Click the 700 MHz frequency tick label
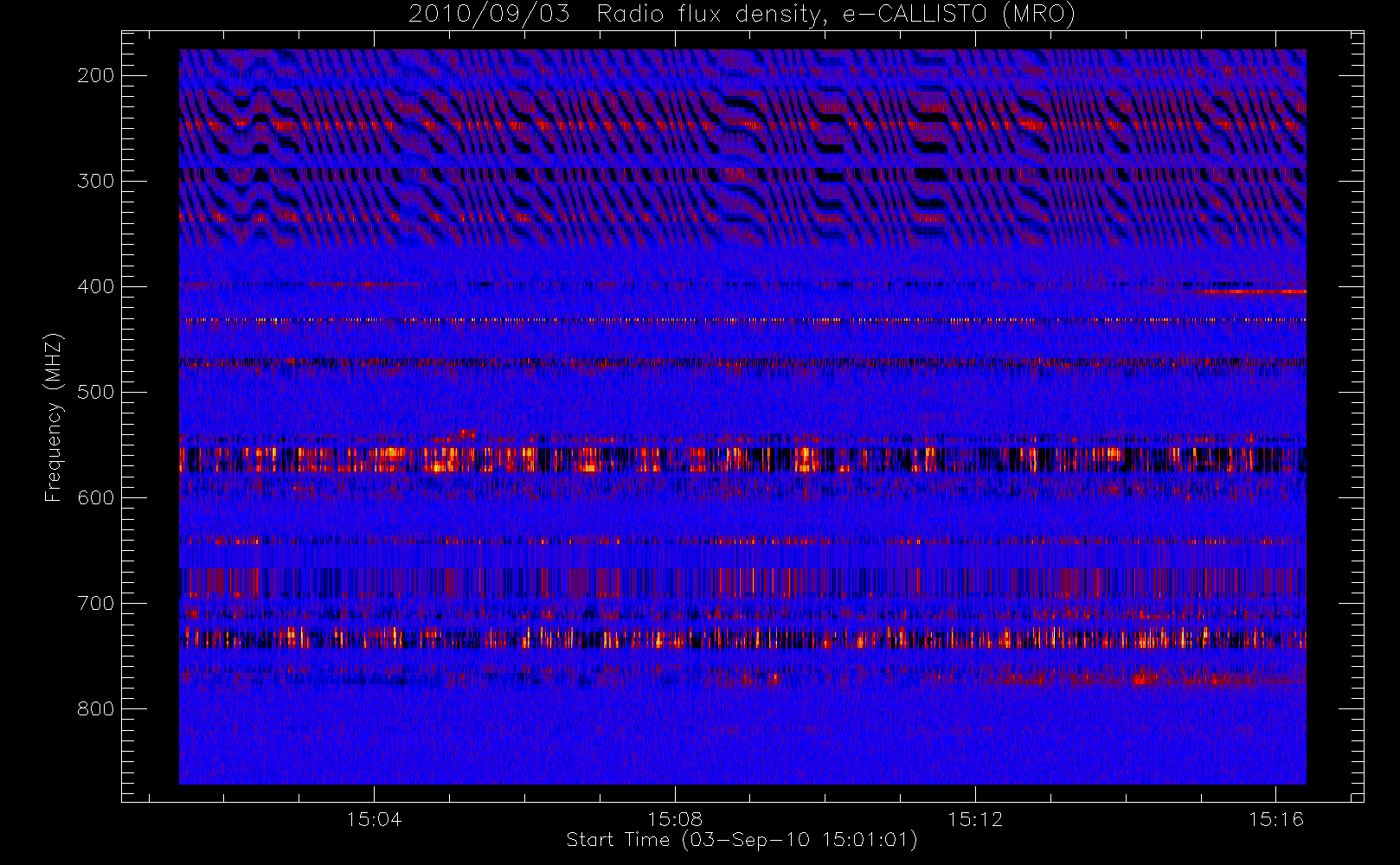1400x865 pixels. (x=96, y=603)
